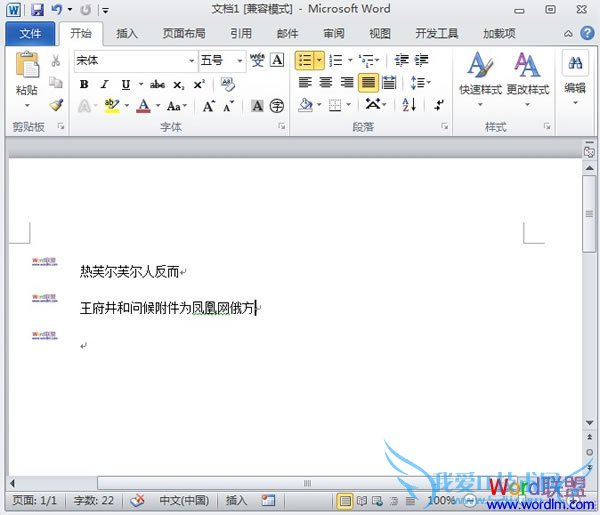Click 中文(中国) language in status bar
The height and width of the screenshot is (515, 600).
(x=184, y=500)
